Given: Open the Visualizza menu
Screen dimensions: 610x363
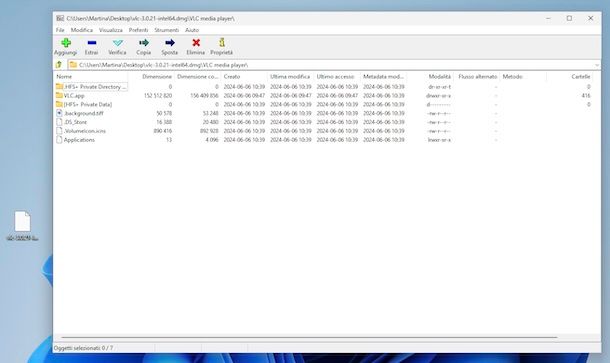Looking at the screenshot, I should coord(110,30).
